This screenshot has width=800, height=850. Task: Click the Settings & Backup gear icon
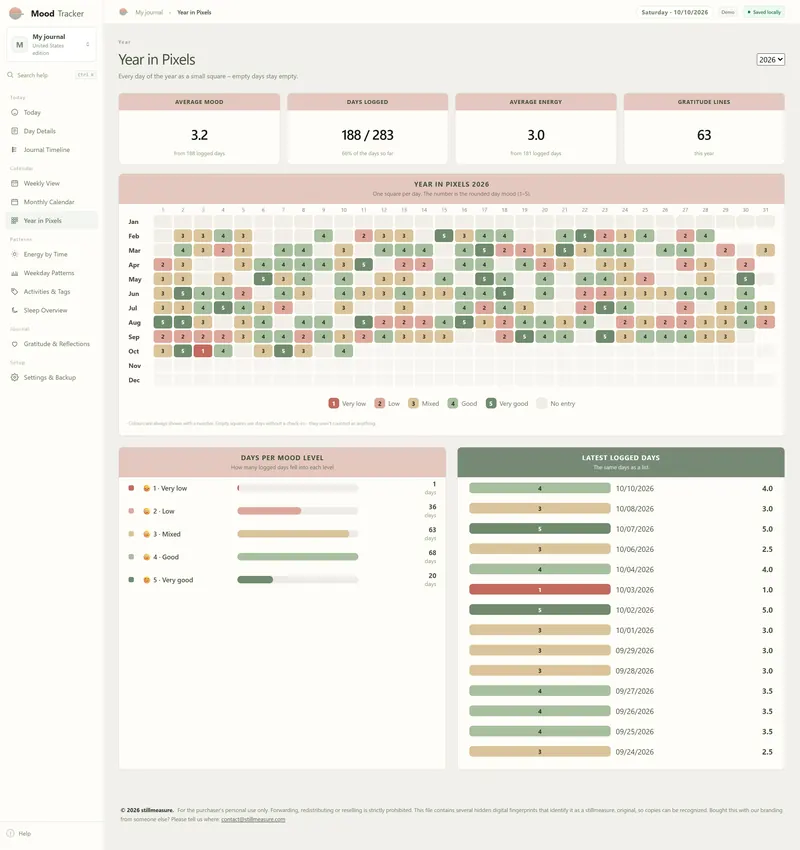pyautogui.click(x=15, y=377)
